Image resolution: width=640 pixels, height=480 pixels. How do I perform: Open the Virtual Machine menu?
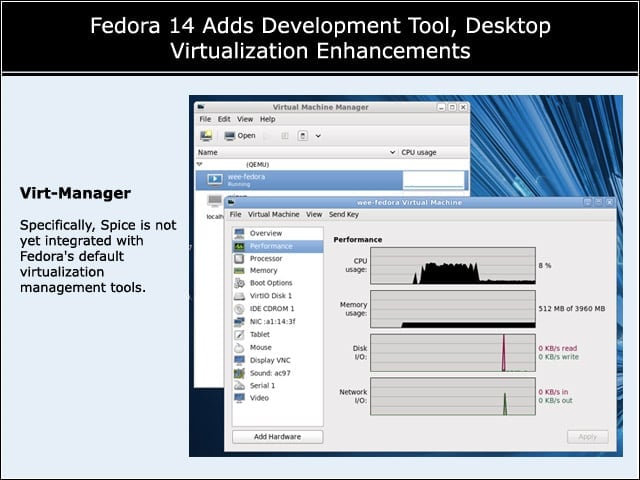[273, 214]
